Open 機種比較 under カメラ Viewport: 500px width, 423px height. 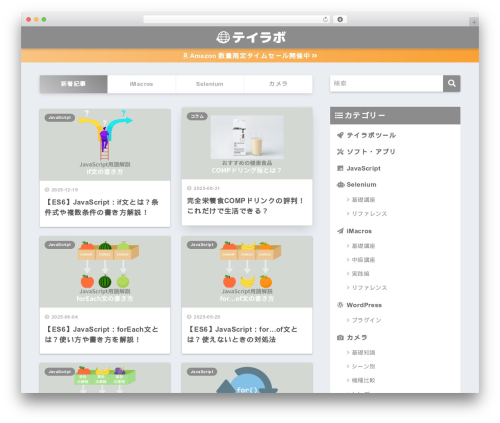[x=363, y=381]
